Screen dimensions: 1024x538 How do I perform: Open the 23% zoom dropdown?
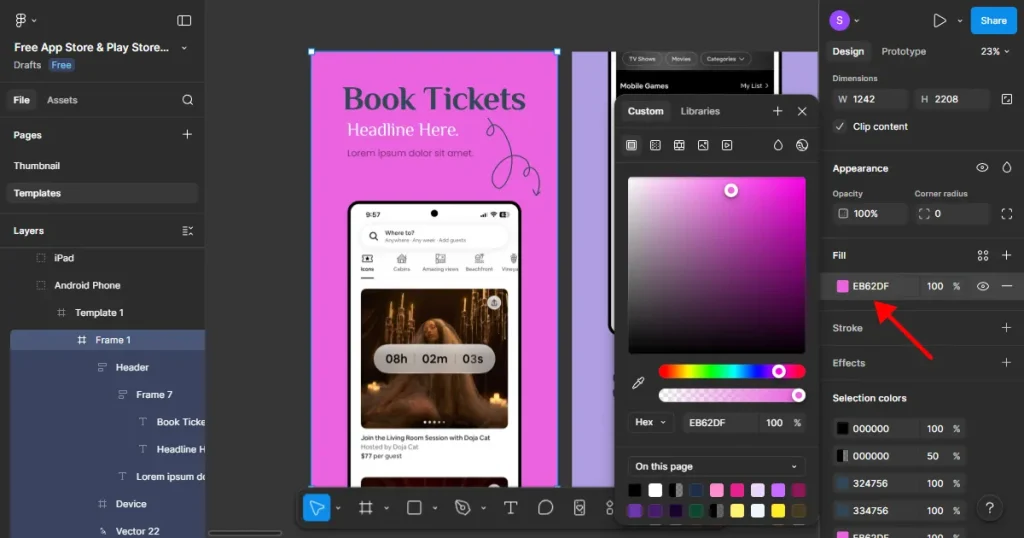[x=995, y=52]
